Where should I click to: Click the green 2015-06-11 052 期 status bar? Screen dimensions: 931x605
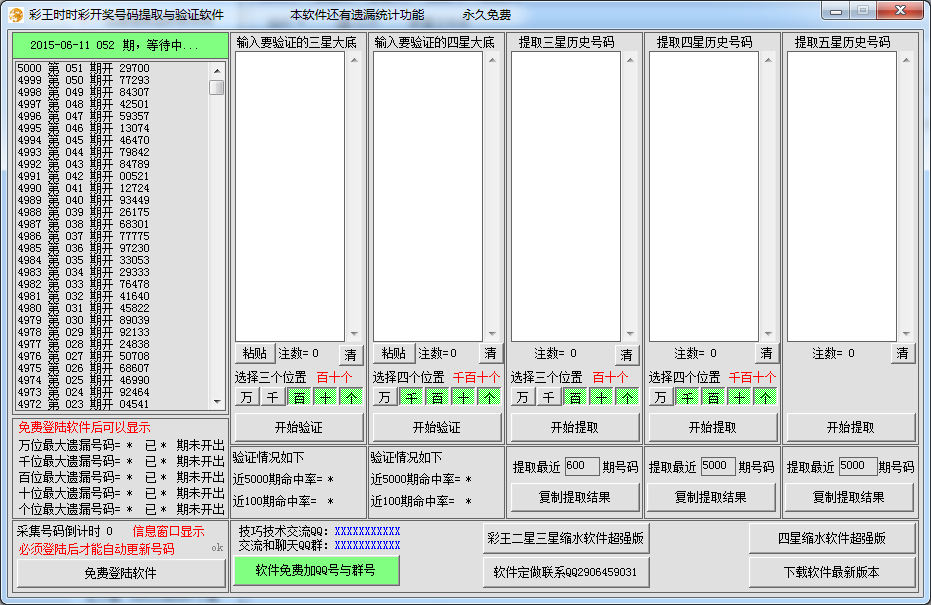click(x=121, y=45)
